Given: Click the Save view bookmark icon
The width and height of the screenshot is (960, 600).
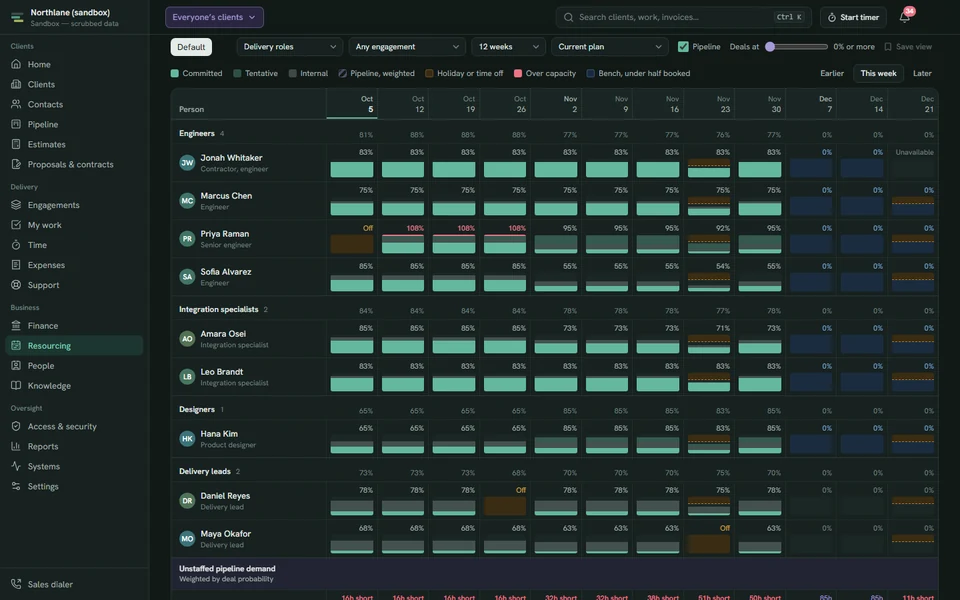Looking at the screenshot, I should [888, 47].
